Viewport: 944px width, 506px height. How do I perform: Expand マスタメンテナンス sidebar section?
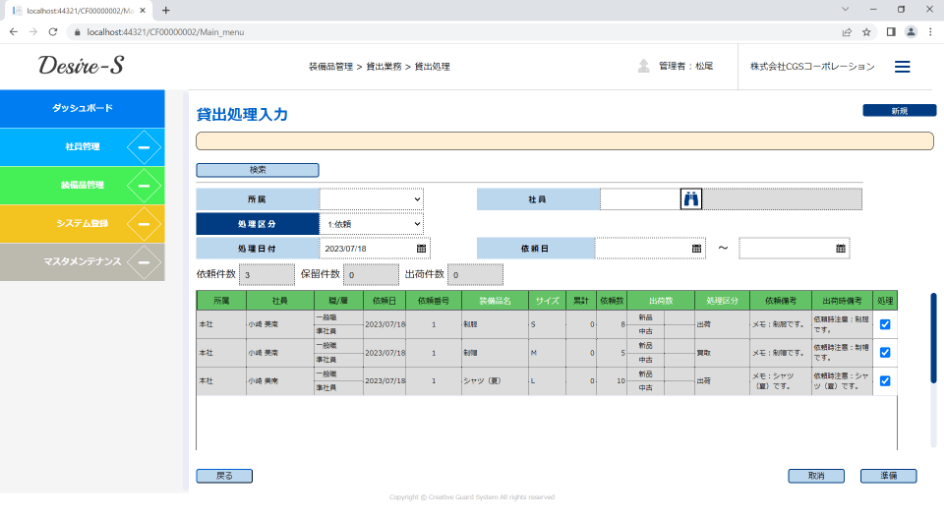(144, 262)
